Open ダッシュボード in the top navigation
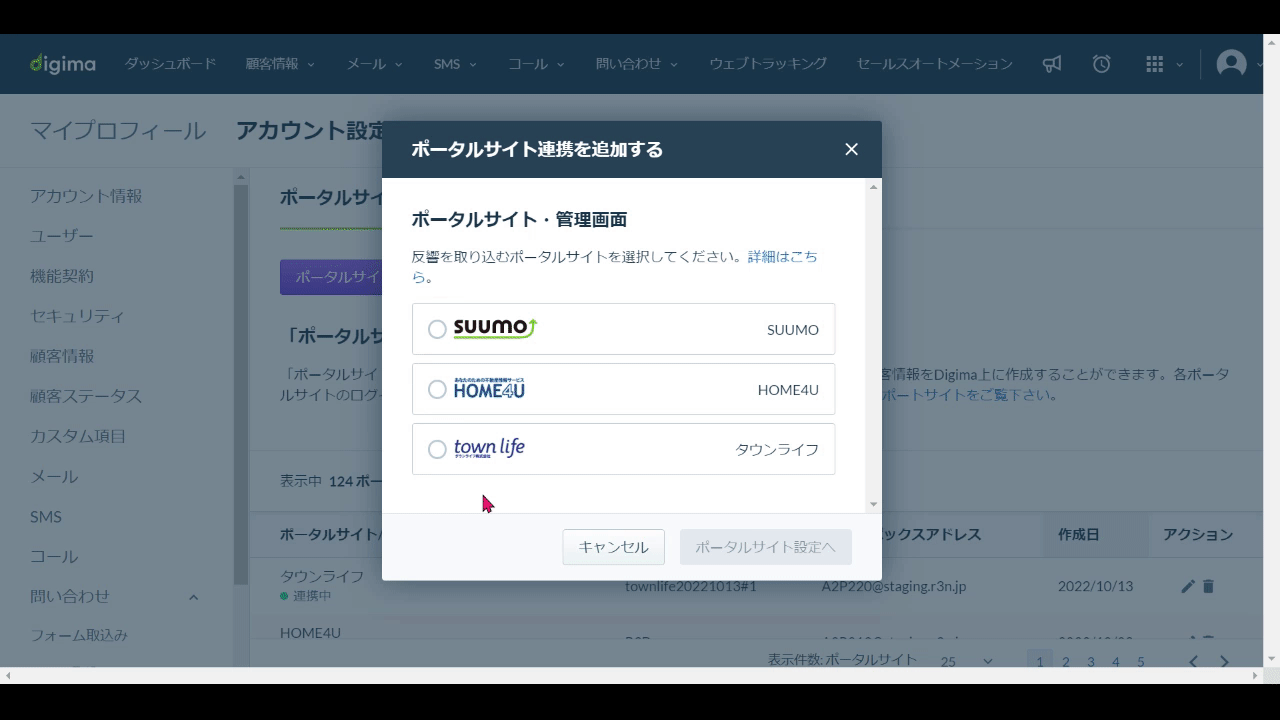The image size is (1280, 720). (170, 64)
